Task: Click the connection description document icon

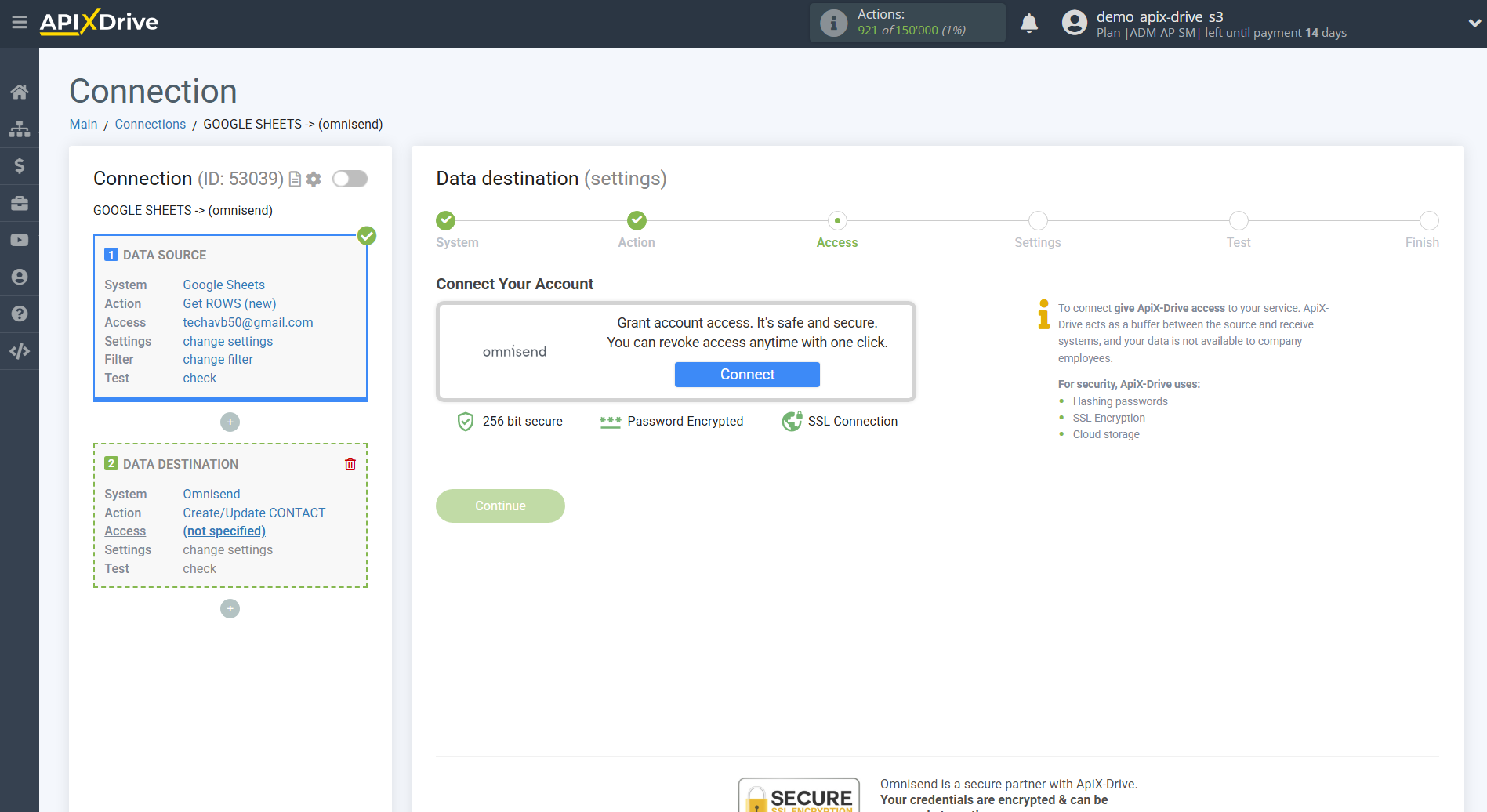Action: 293,179
